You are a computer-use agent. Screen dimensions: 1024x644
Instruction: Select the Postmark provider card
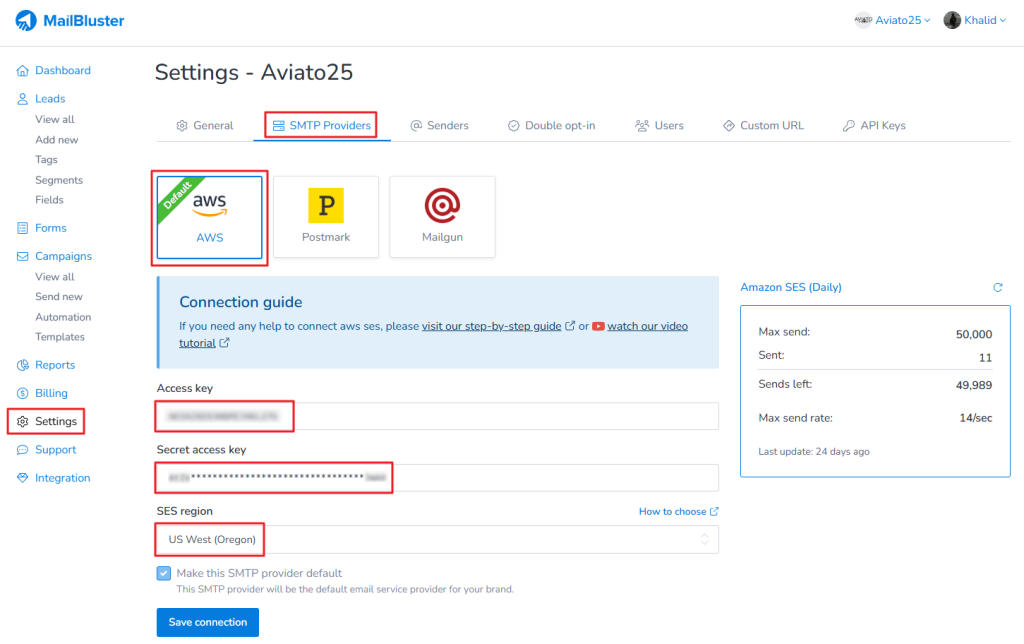coord(326,217)
